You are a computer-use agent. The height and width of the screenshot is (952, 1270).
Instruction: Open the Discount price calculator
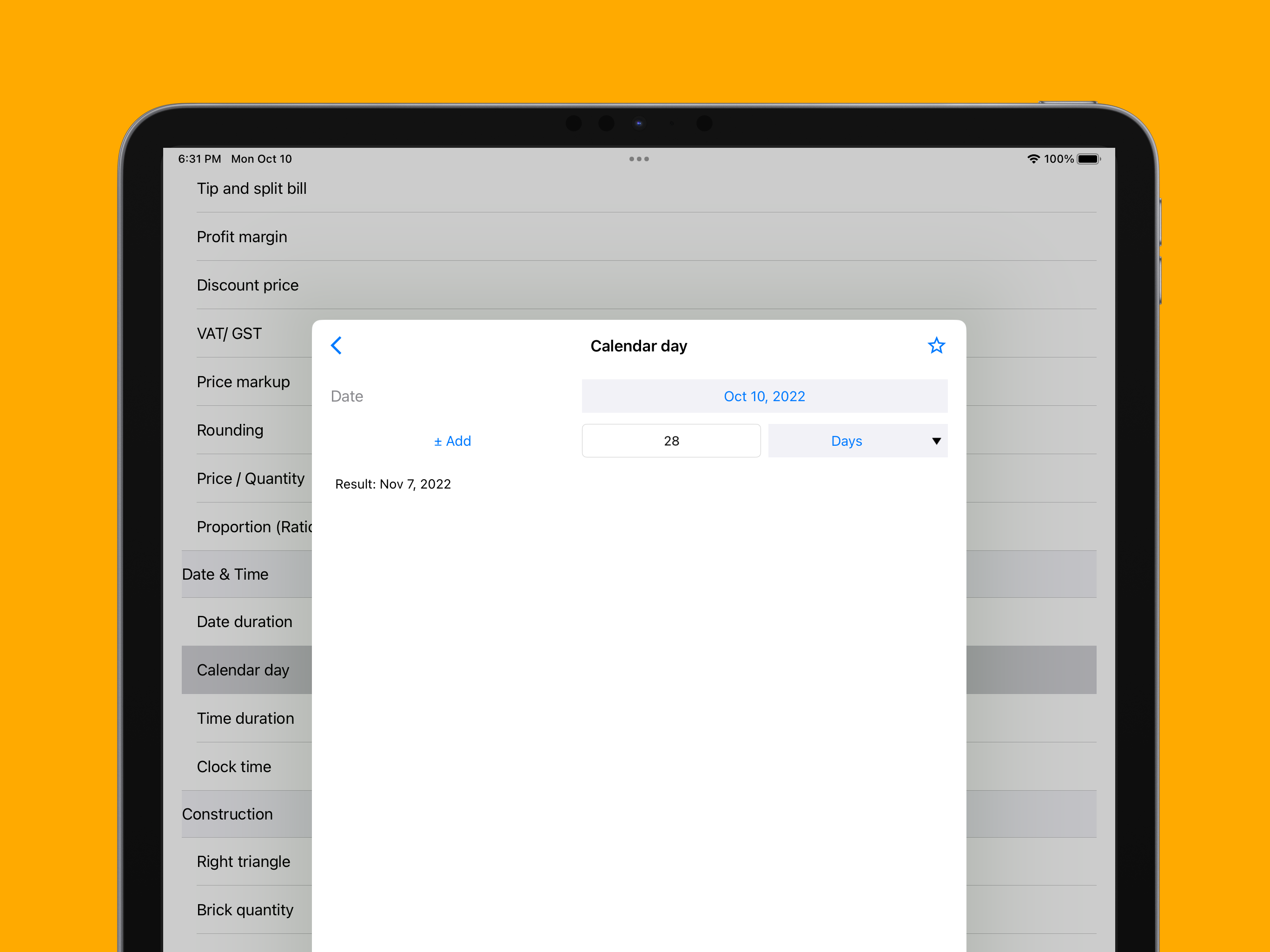coord(247,285)
